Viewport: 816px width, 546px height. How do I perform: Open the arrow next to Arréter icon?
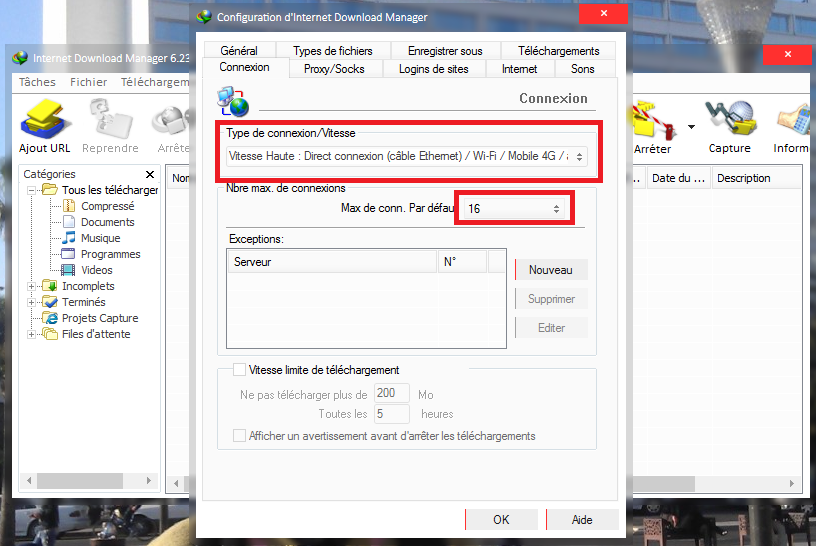[691, 127]
